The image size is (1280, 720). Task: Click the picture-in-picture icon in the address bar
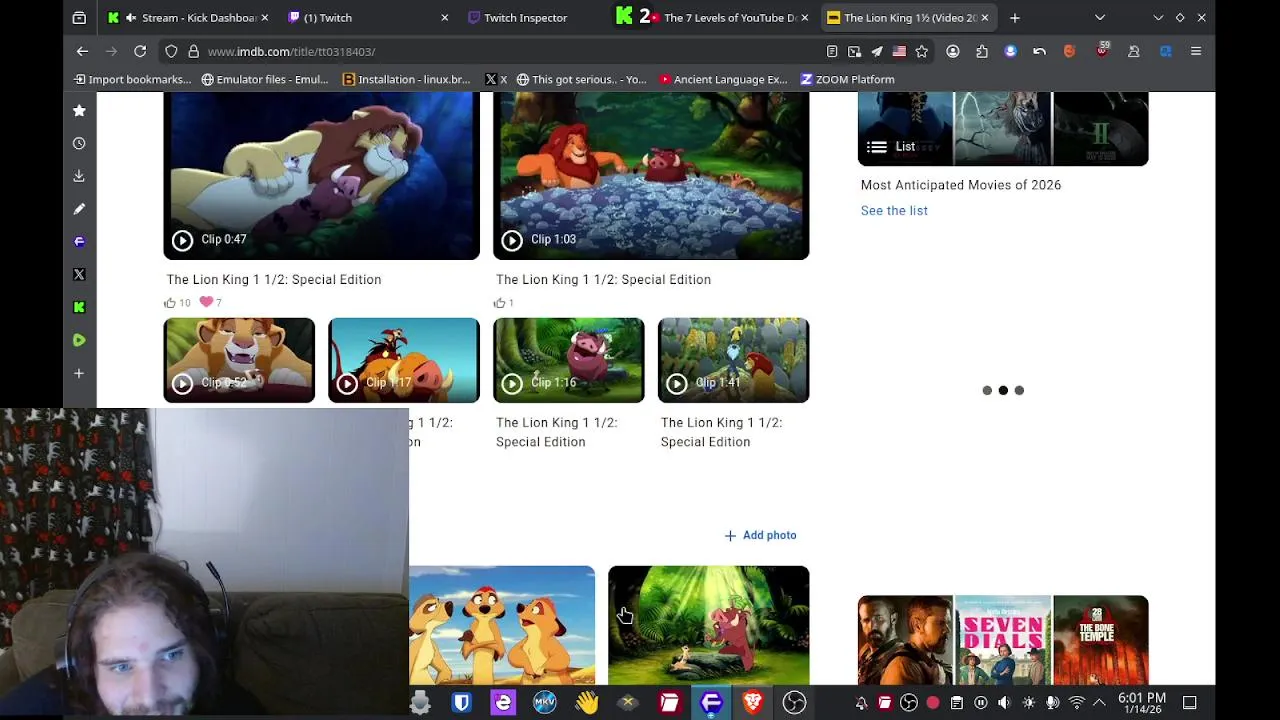click(854, 51)
